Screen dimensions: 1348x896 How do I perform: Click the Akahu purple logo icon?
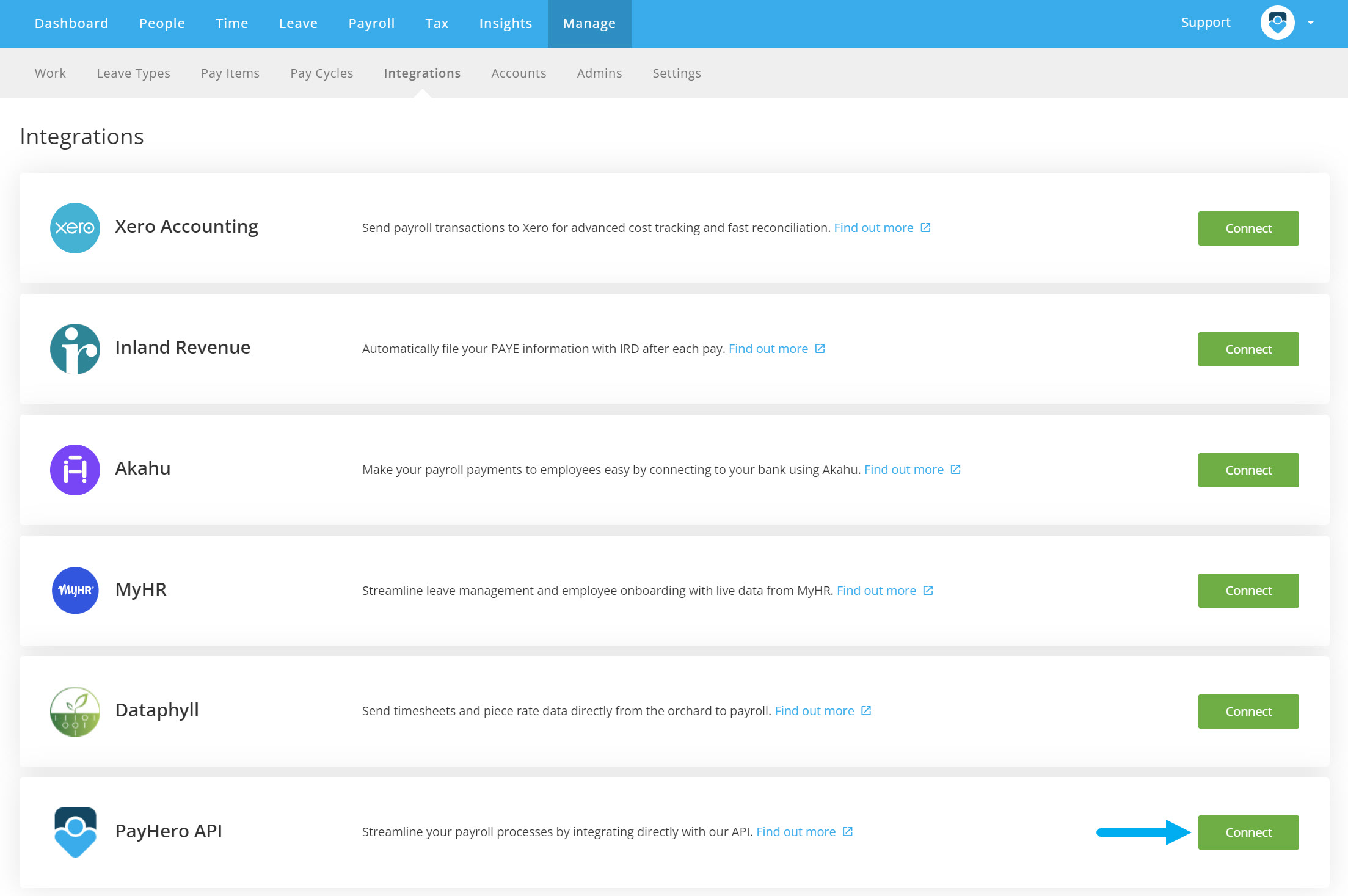tap(75, 470)
